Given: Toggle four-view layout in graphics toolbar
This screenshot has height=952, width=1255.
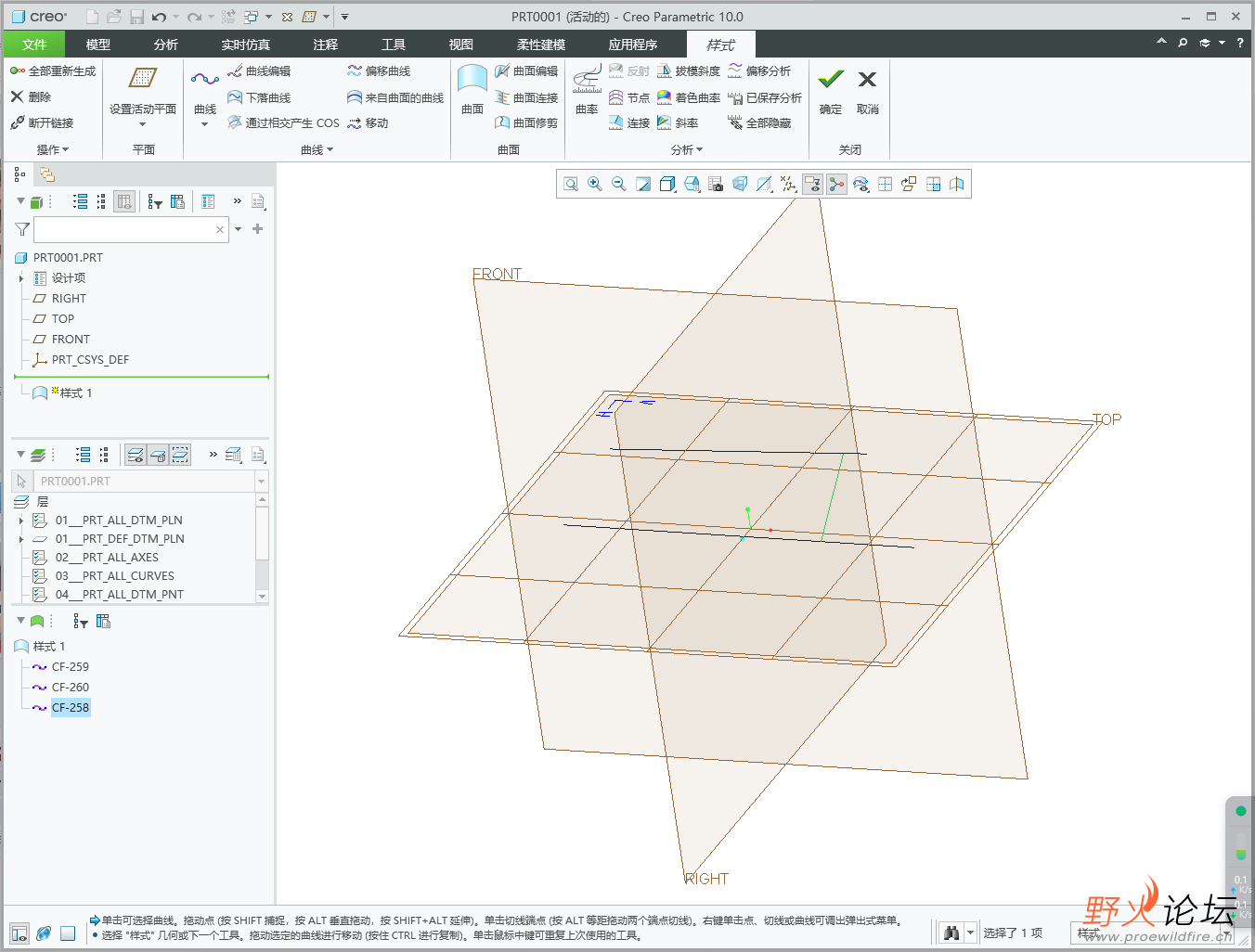Looking at the screenshot, I should pyautogui.click(x=885, y=185).
